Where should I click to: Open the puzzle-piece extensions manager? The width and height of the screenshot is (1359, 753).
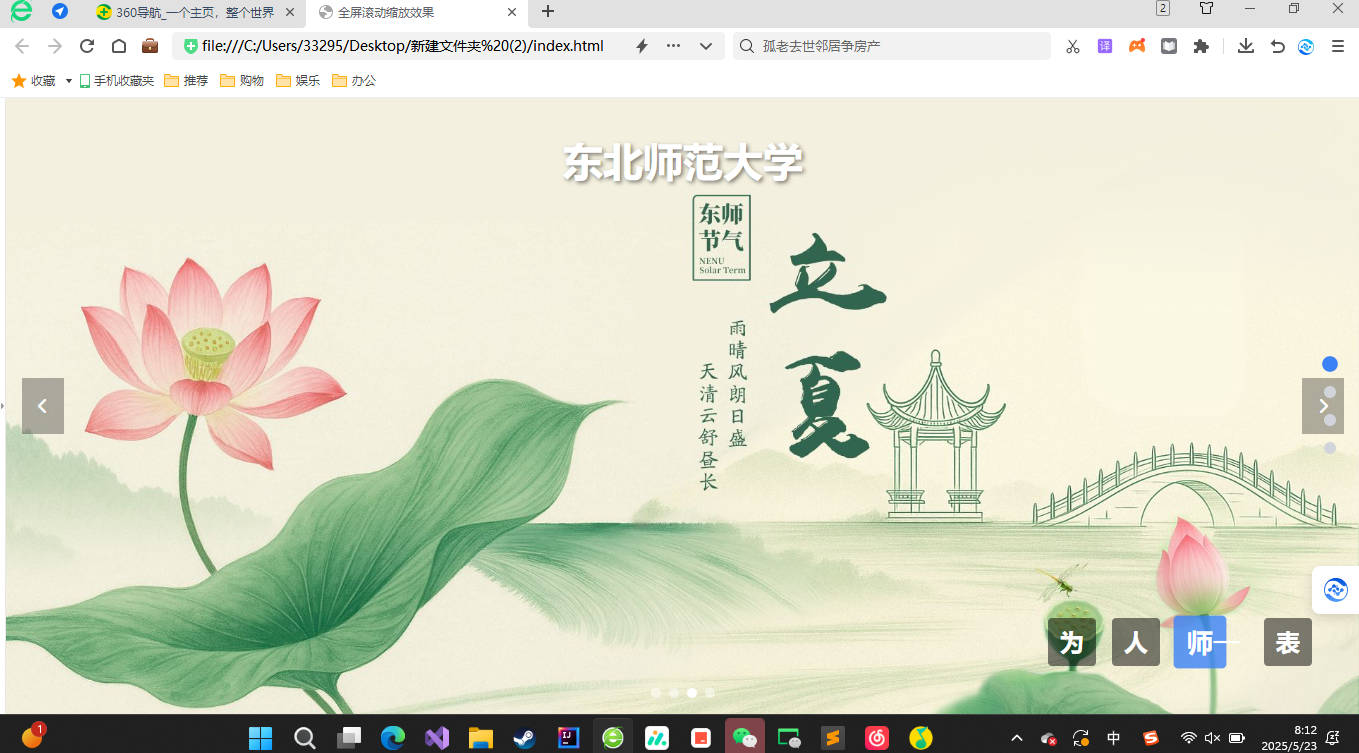1201,46
